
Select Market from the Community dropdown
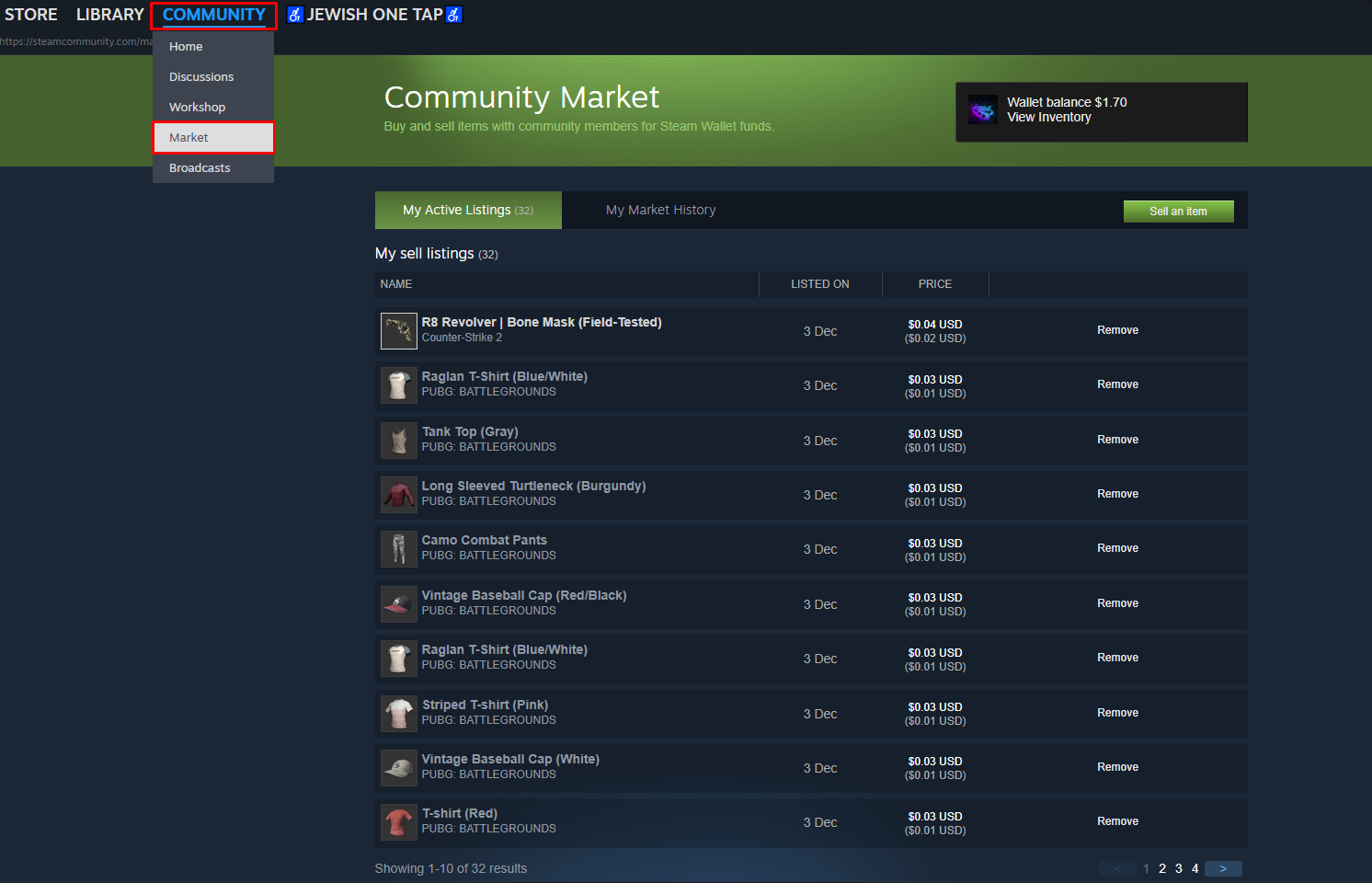(189, 137)
